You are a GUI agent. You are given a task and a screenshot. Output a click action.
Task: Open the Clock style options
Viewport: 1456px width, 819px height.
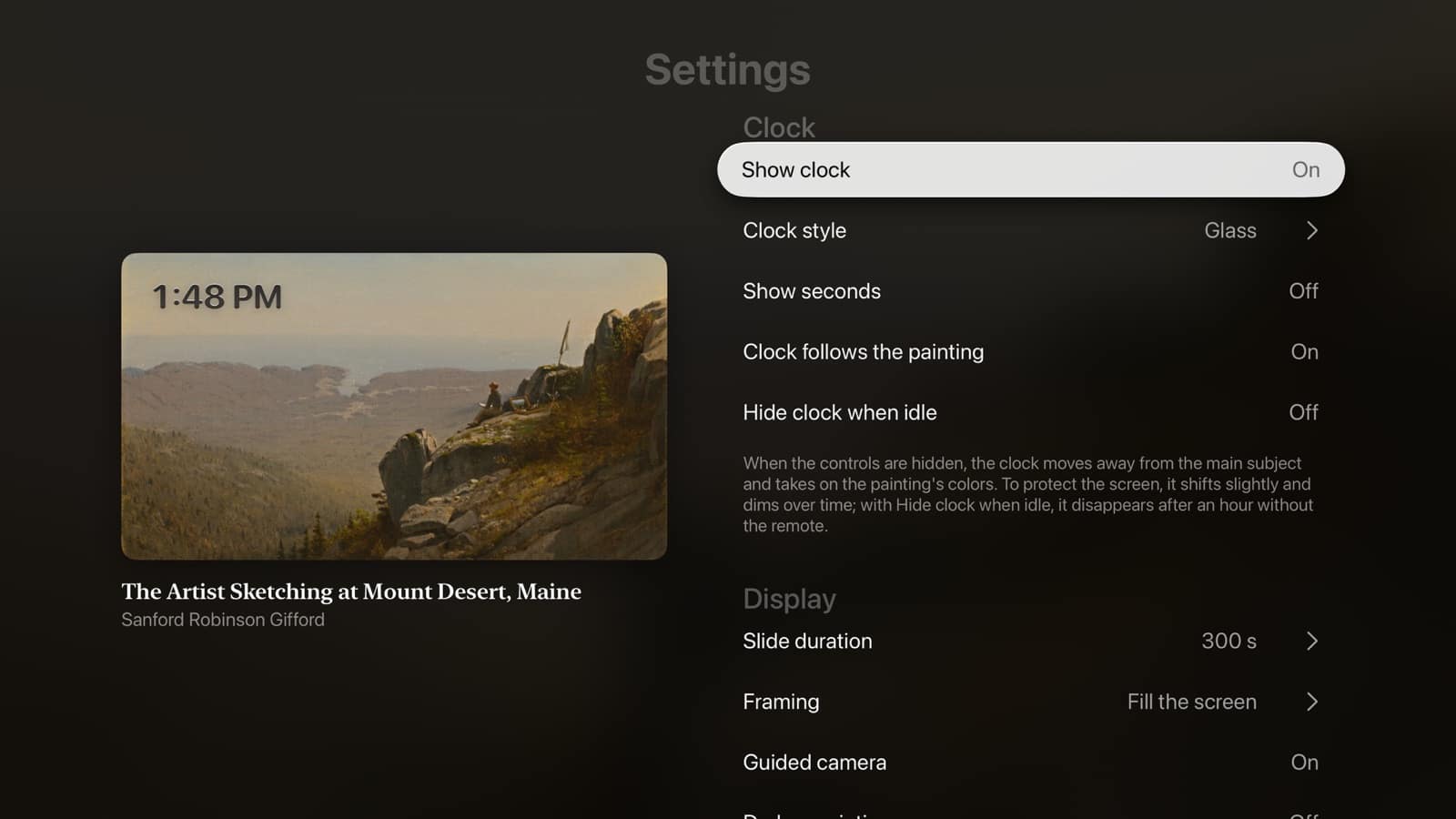pos(1031,231)
